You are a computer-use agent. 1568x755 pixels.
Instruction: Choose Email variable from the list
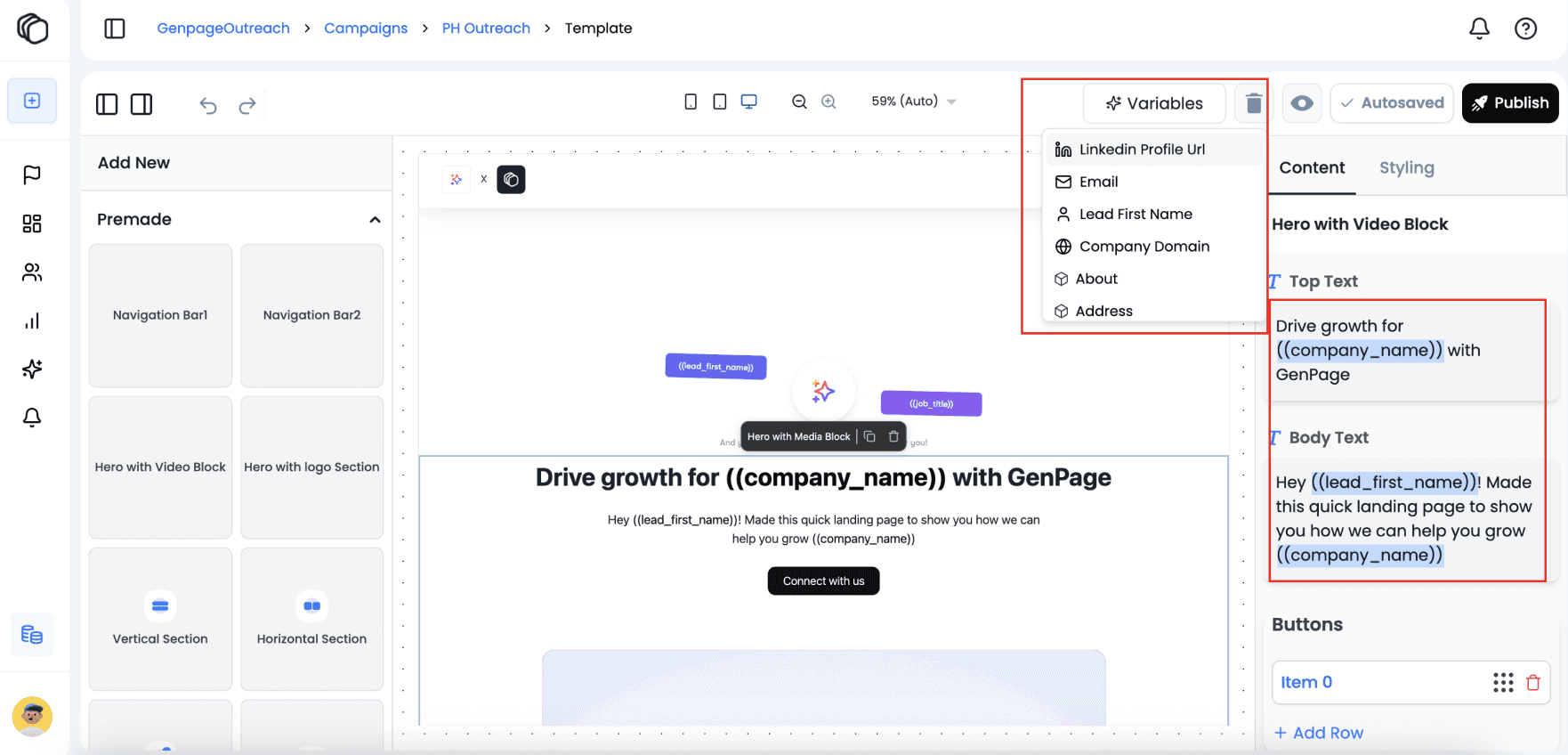click(x=1153, y=182)
